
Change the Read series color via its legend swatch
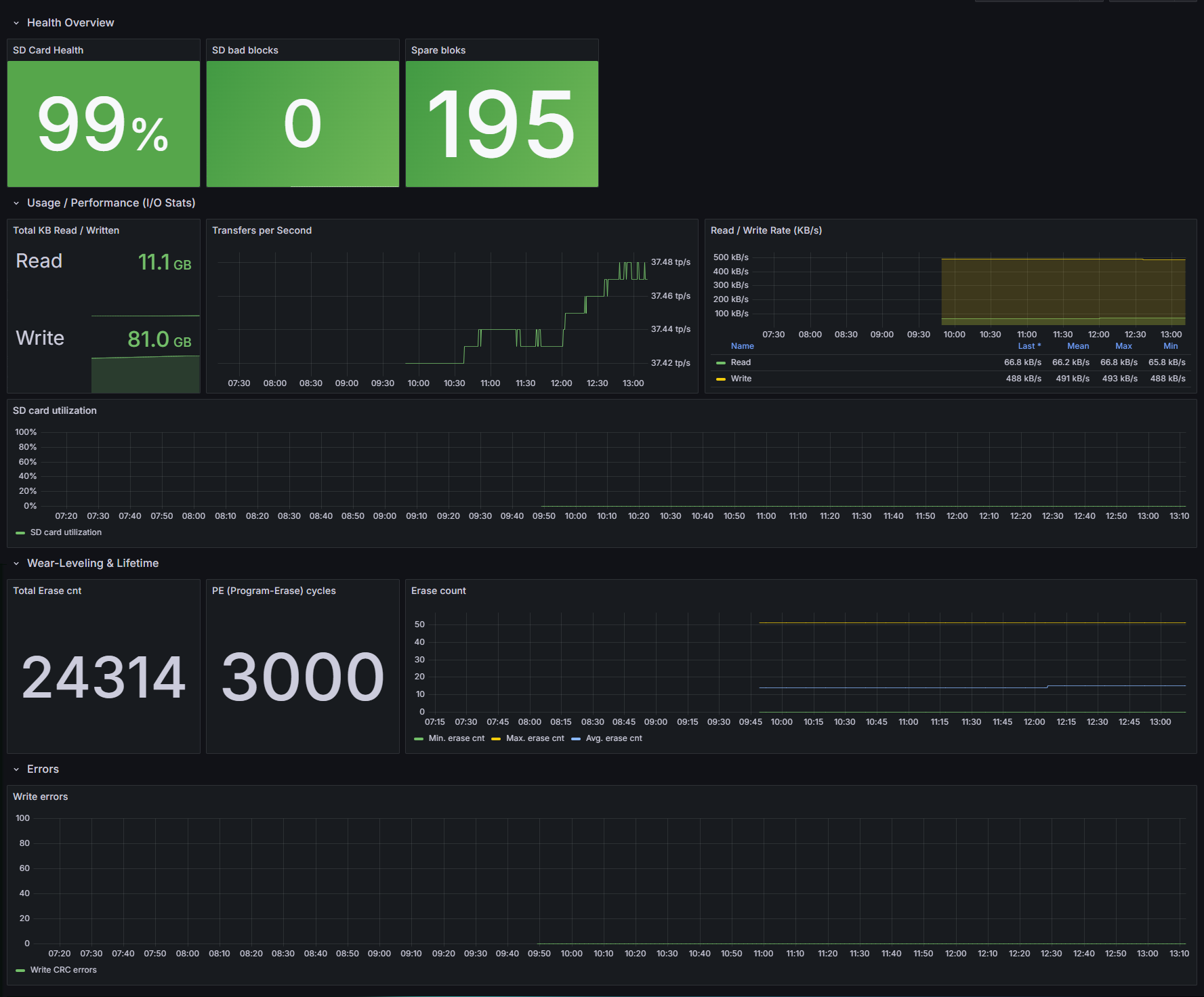click(720, 362)
